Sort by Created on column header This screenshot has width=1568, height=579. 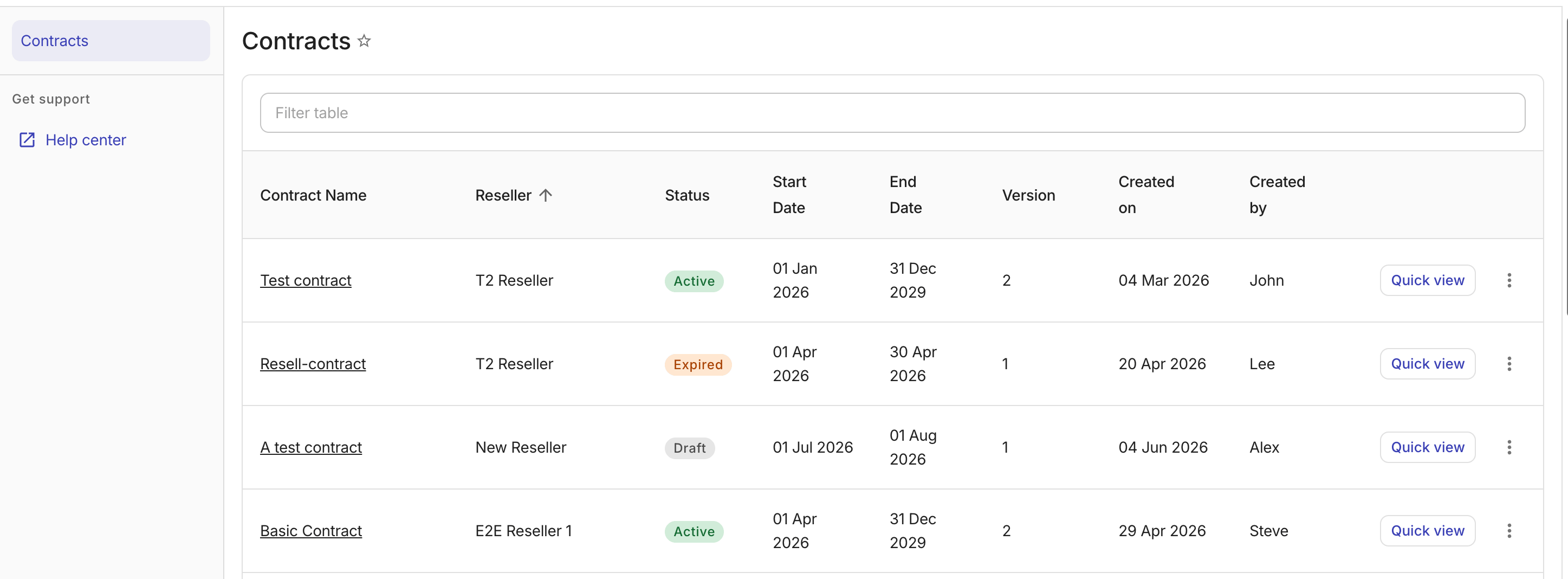coord(1146,195)
